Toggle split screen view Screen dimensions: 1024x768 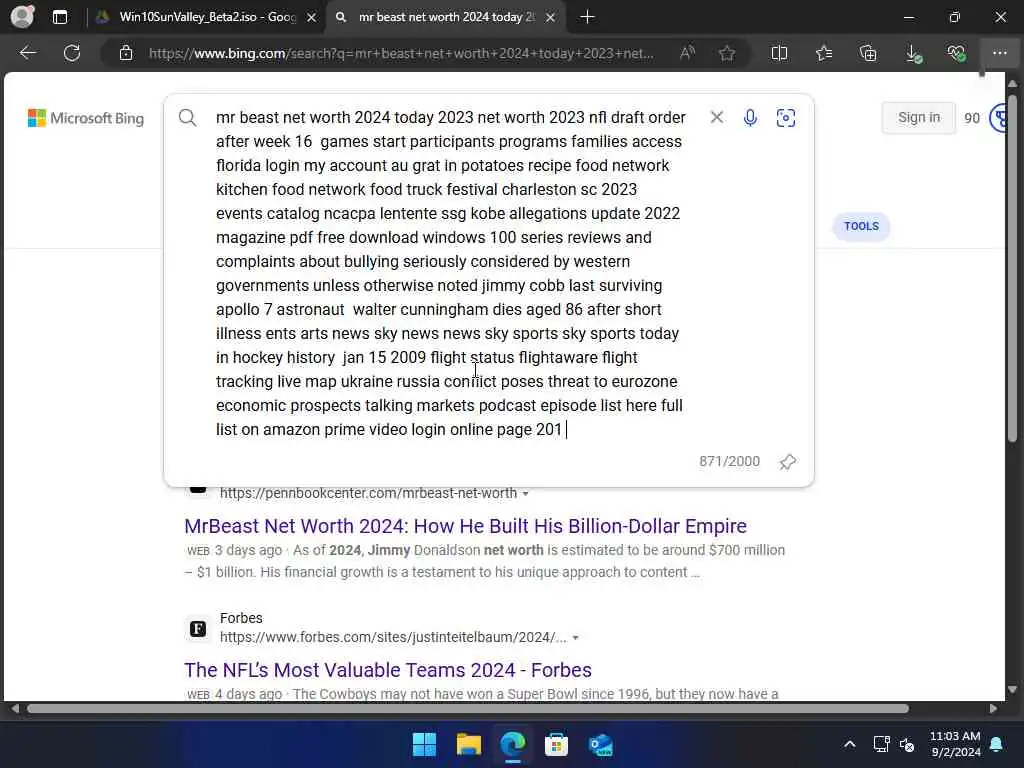tap(779, 53)
